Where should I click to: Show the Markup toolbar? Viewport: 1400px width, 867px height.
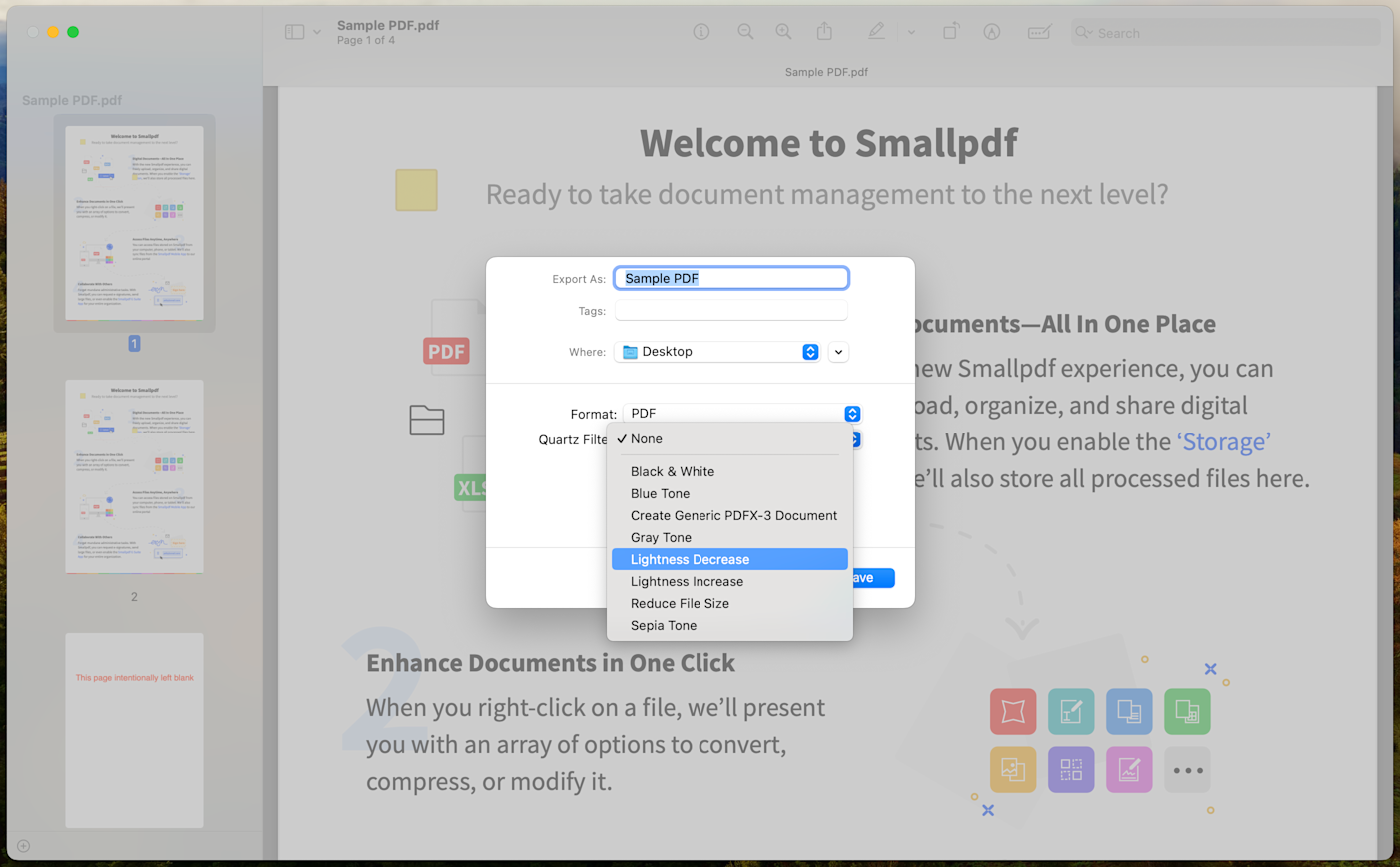tap(991, 32)
